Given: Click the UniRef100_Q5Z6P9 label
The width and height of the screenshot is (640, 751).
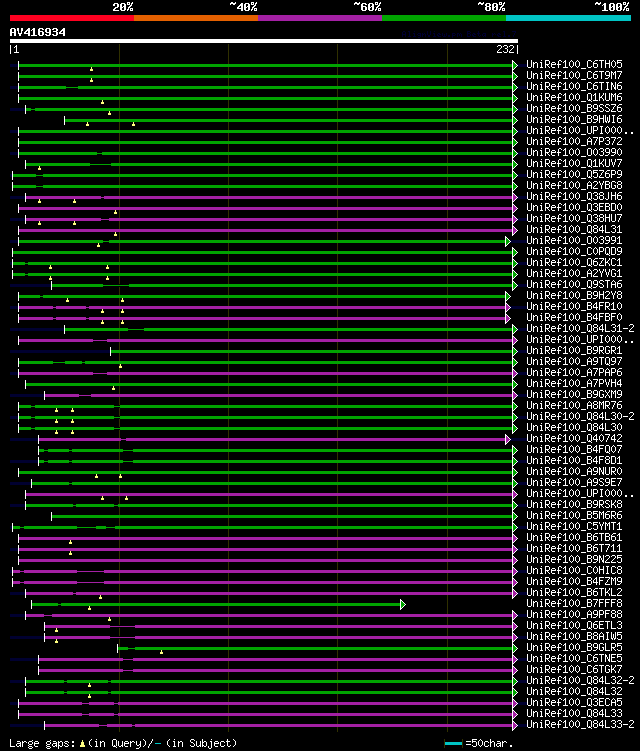Looking at the screenshot, I should [574, 174].
